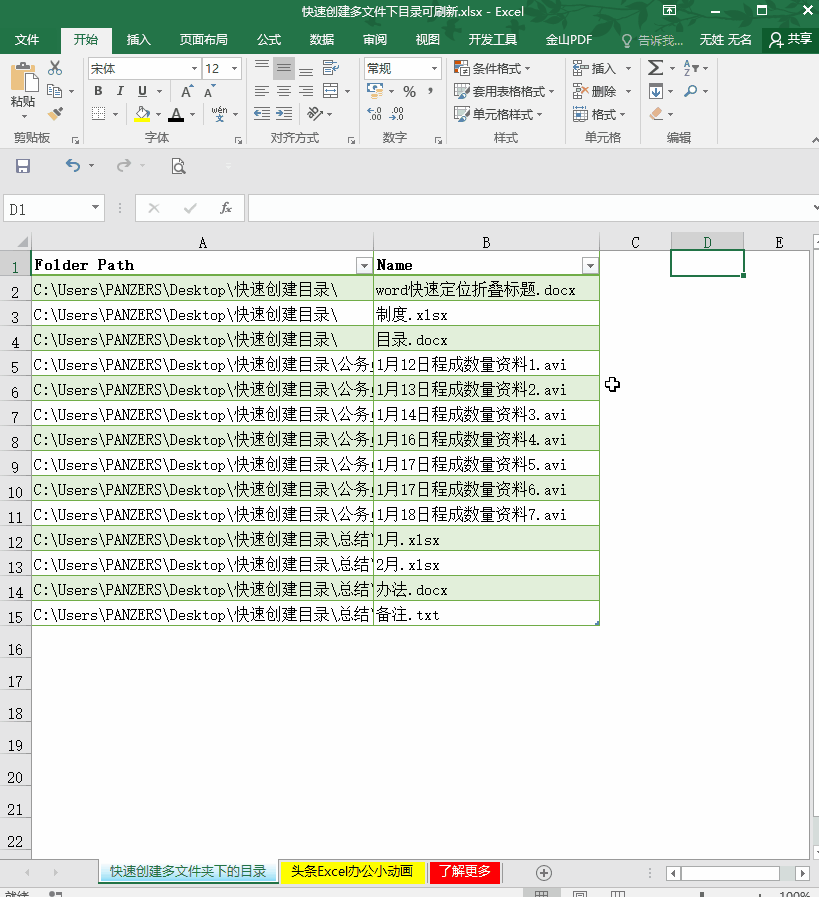The width and height of the screenshot is (819, 897).
Task: Toggle Italic formatting
Action: (x=120, y=91)
